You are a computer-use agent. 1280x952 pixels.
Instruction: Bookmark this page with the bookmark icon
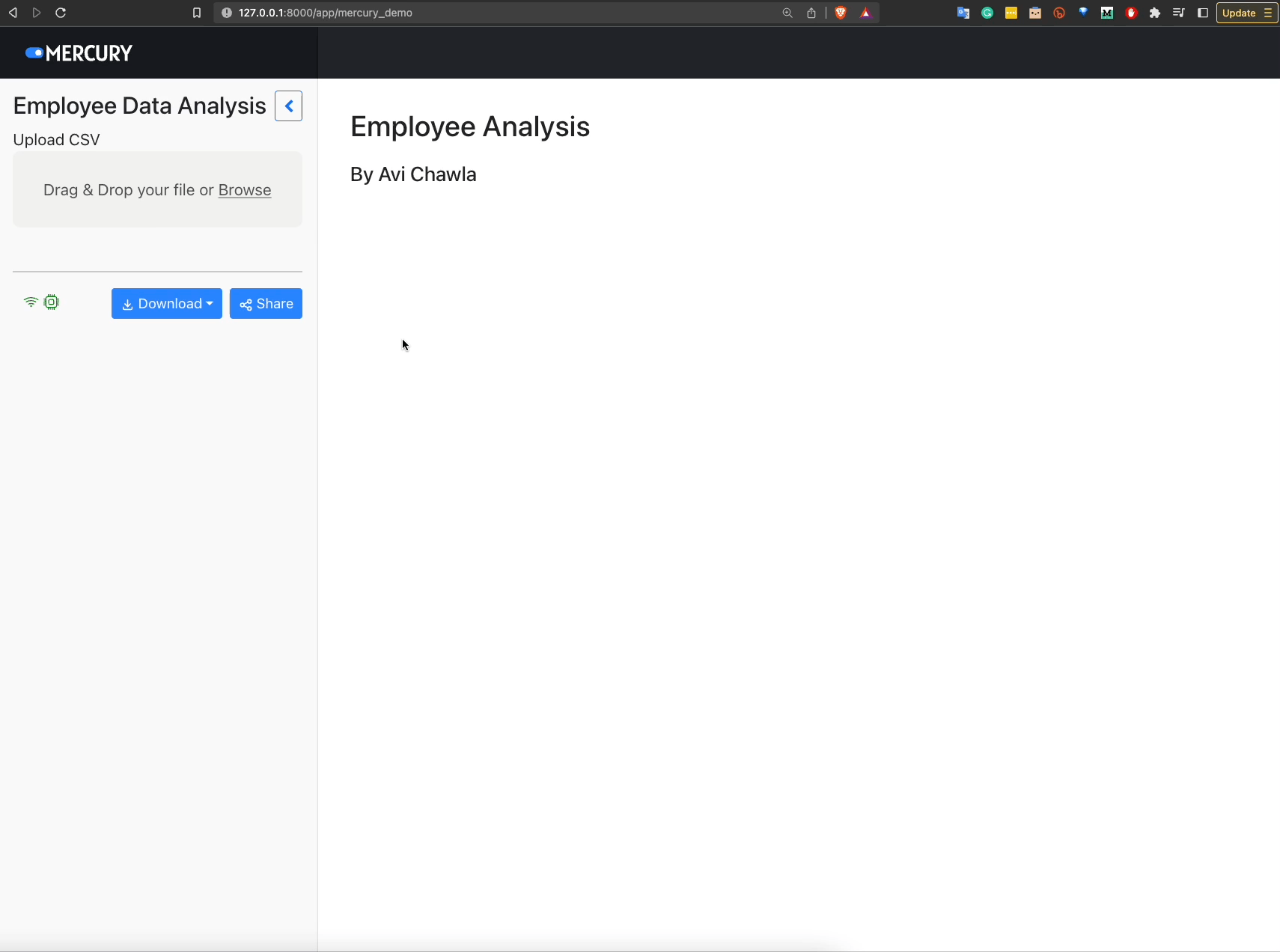pos(197,13)
